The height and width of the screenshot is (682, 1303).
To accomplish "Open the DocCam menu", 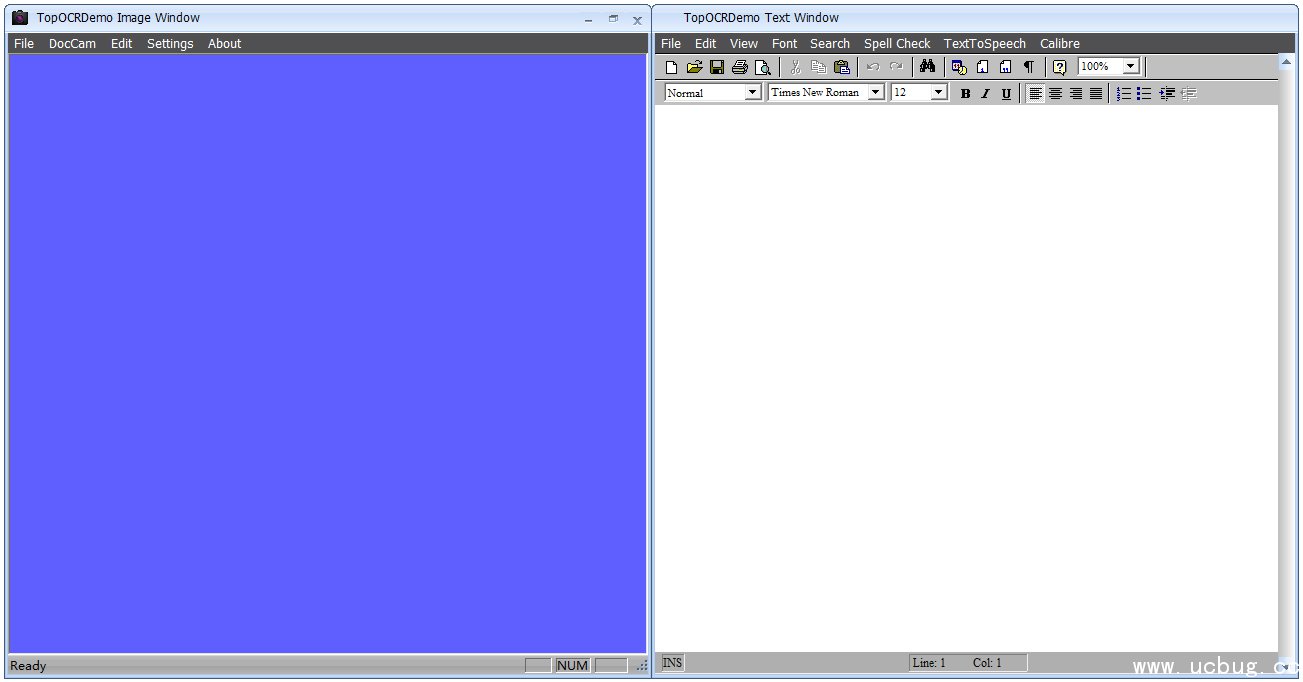I will [72, 44].
